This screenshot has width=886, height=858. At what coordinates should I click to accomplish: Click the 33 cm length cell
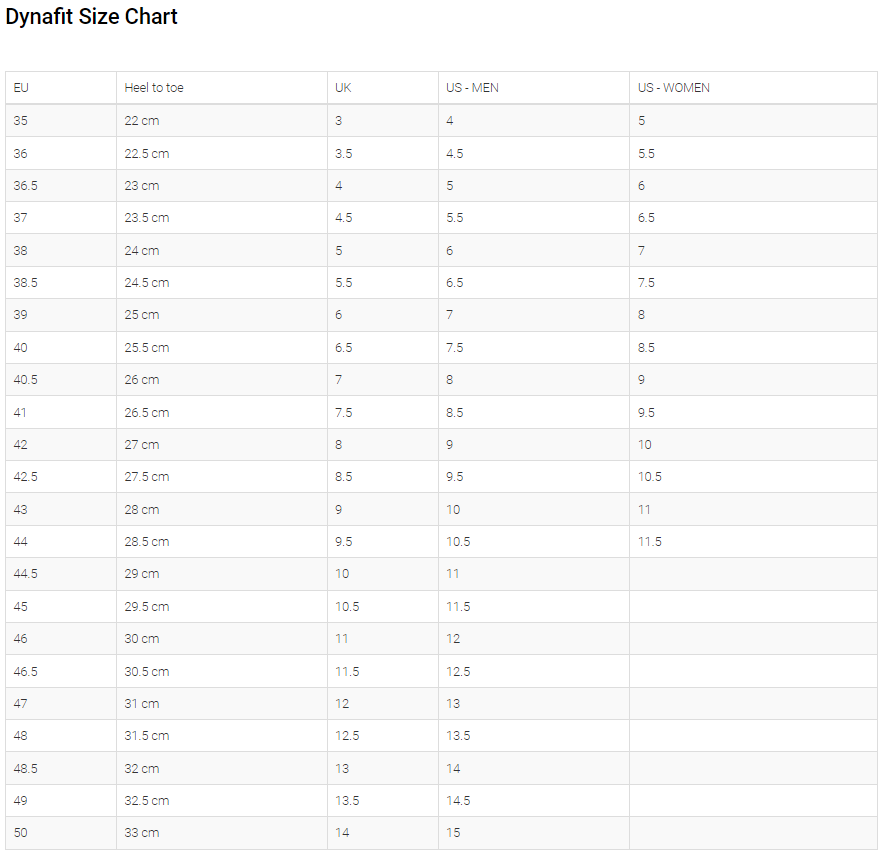pyautogui.click(x=142, y=833)
